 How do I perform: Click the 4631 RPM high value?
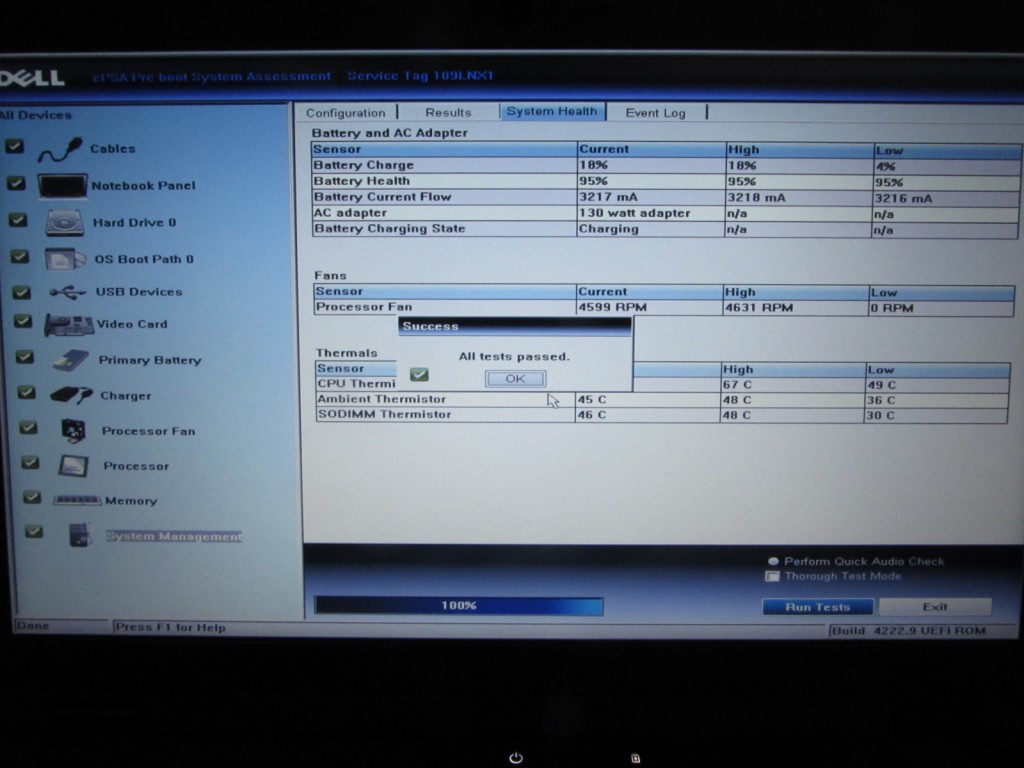click(758, 308)
